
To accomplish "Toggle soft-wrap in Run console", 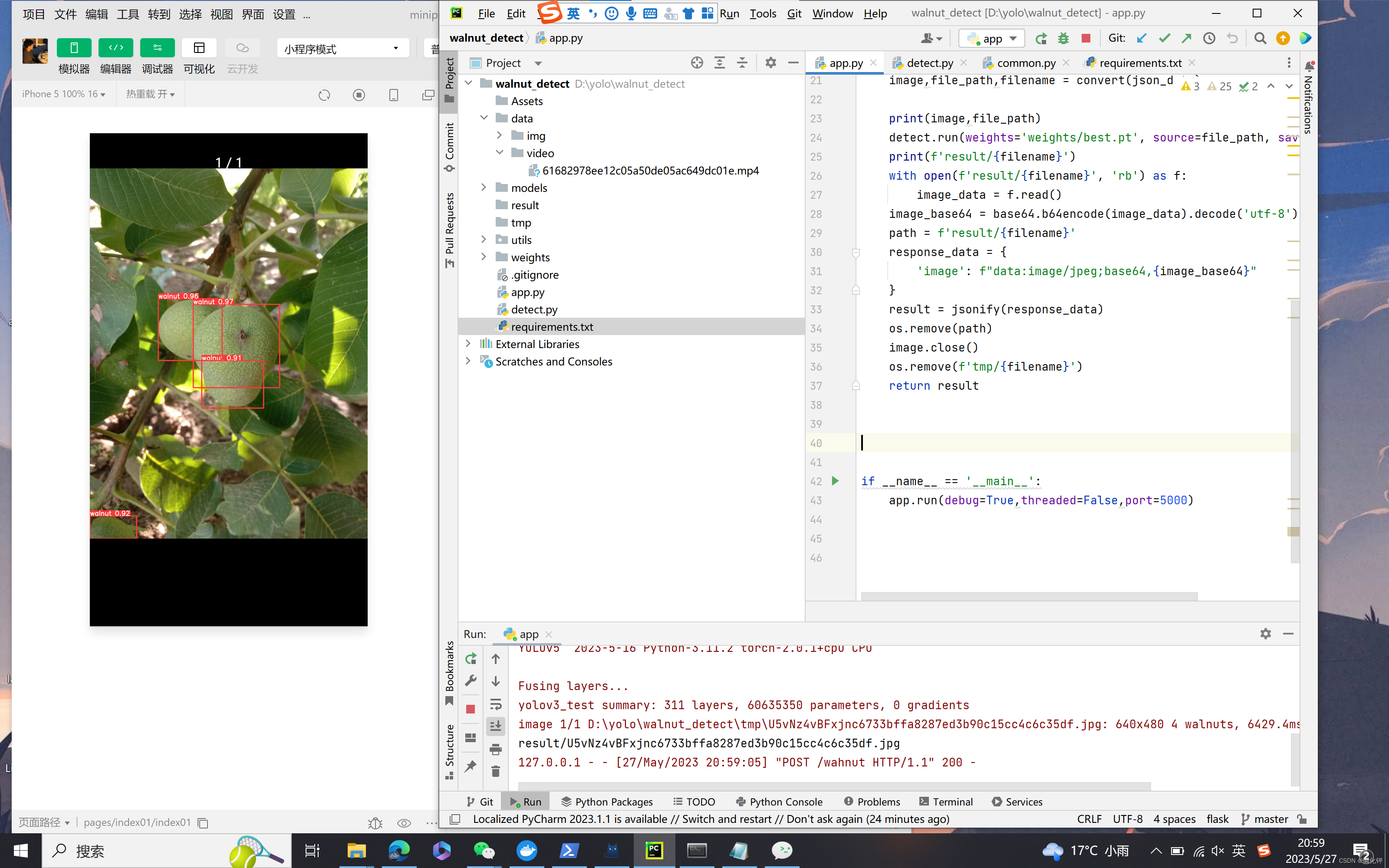I will [496, 704].
